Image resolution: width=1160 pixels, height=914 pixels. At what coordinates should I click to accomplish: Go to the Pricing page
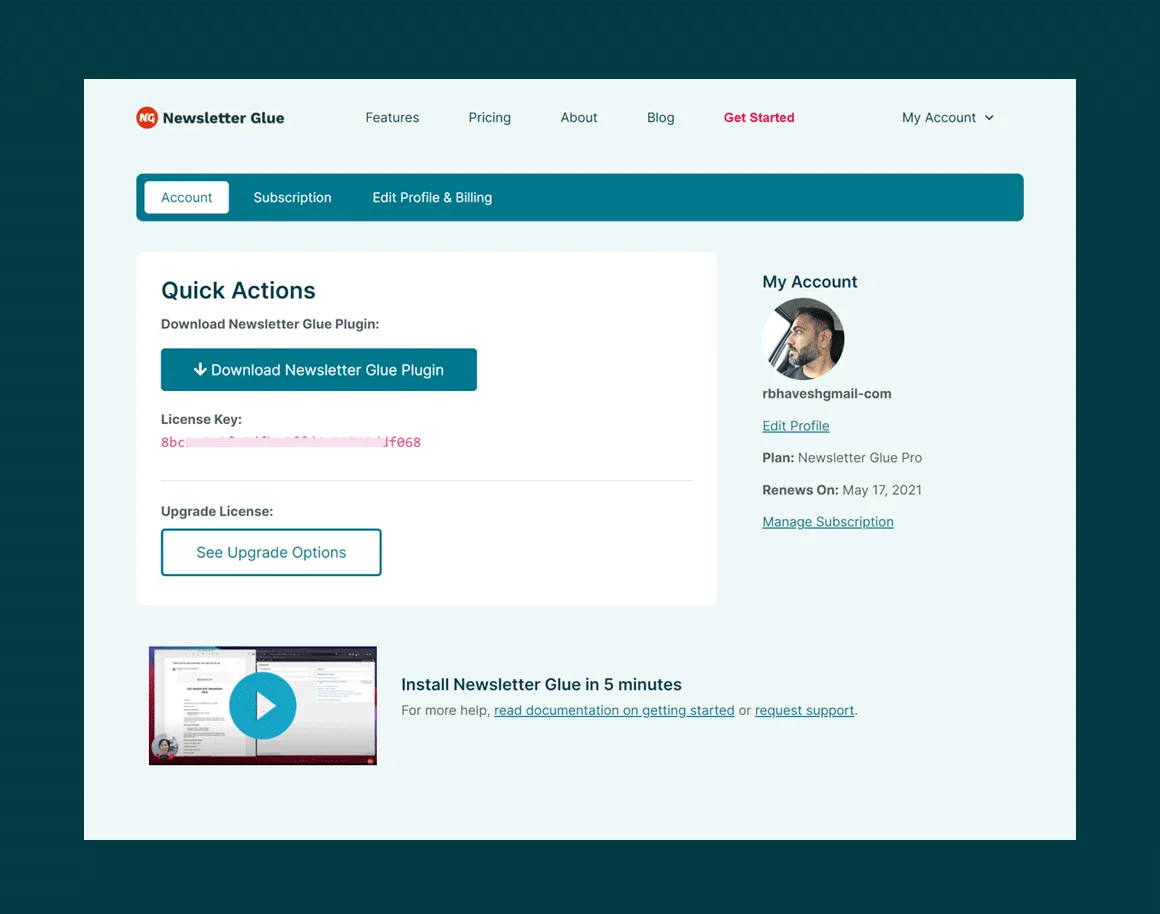(489, 118)
